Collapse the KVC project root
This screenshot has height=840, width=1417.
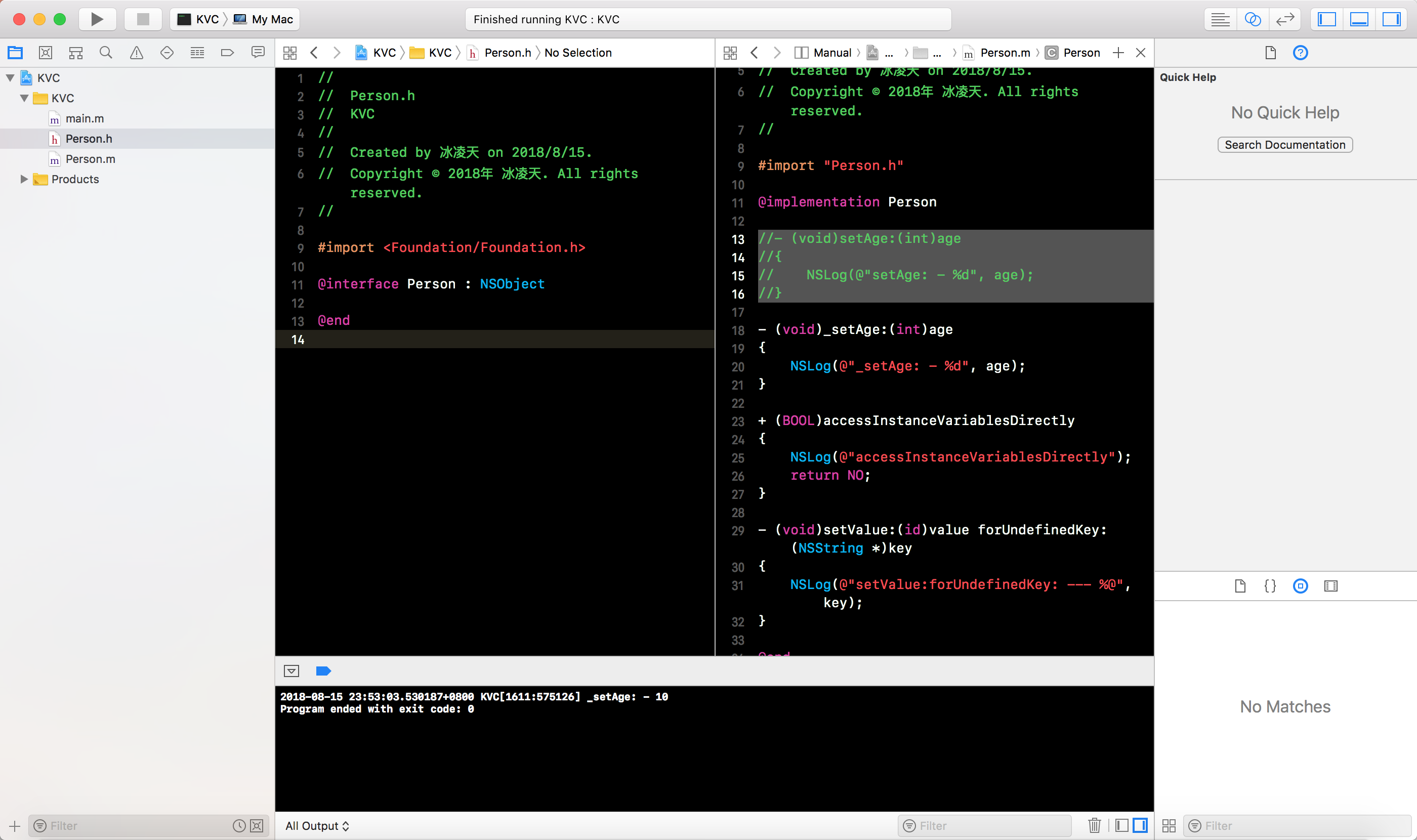[10, 78]
